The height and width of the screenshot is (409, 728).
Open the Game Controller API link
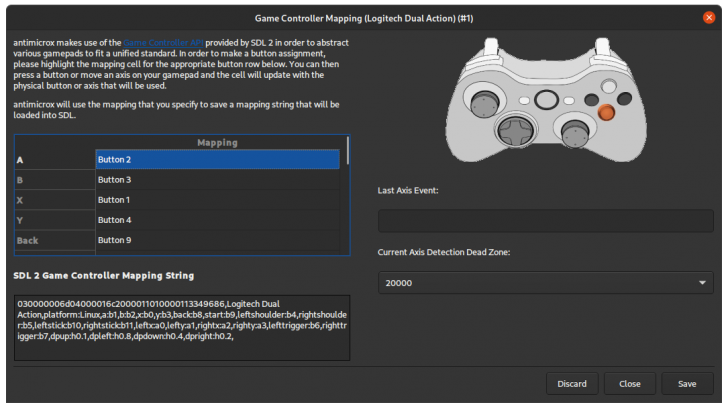pos(163,44)
